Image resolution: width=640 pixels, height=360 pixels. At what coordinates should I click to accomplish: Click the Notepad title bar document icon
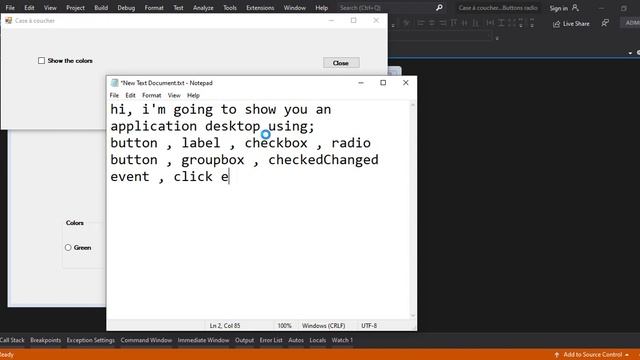point(114,83)
